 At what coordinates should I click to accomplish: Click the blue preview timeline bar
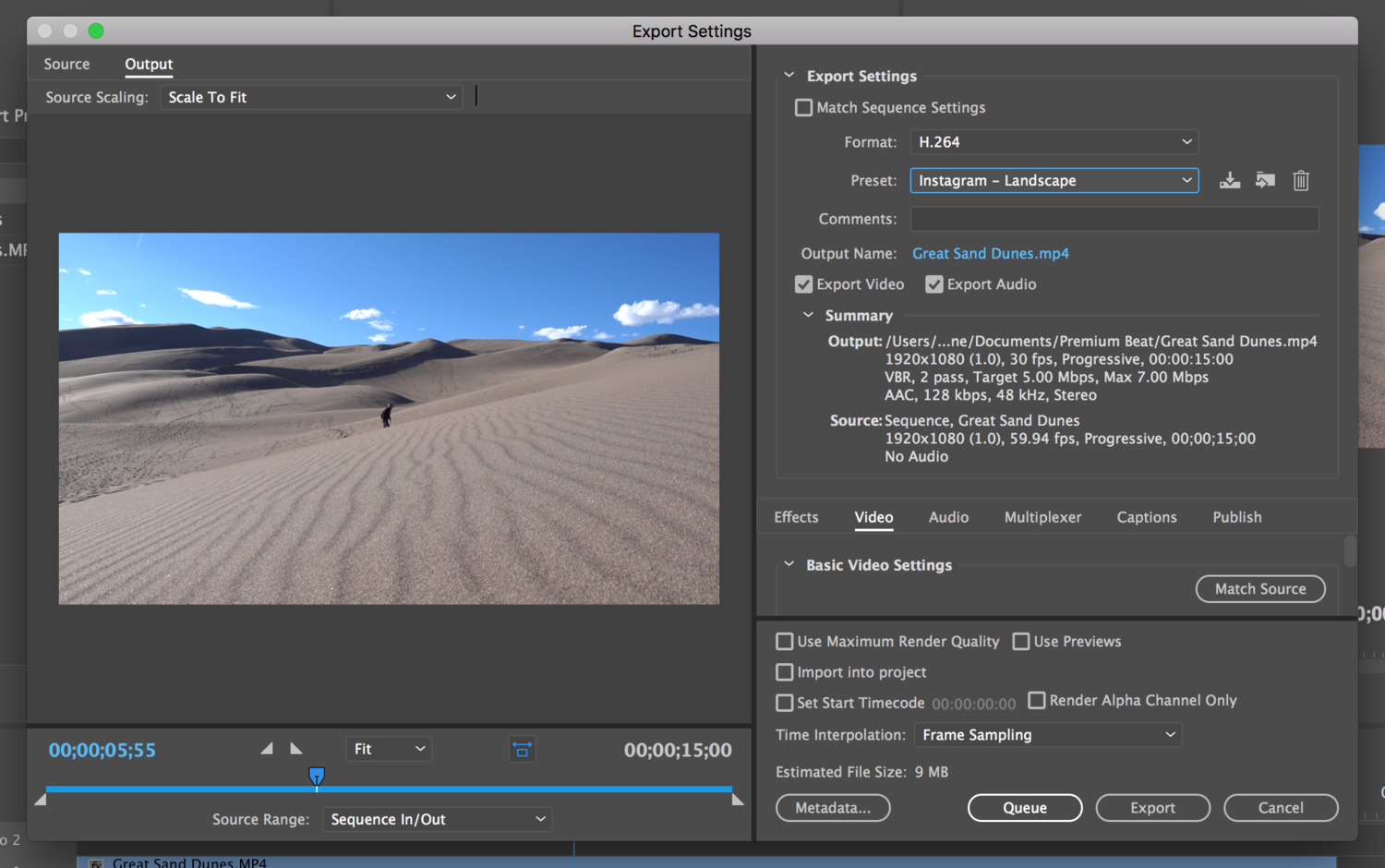pos(517,790)
